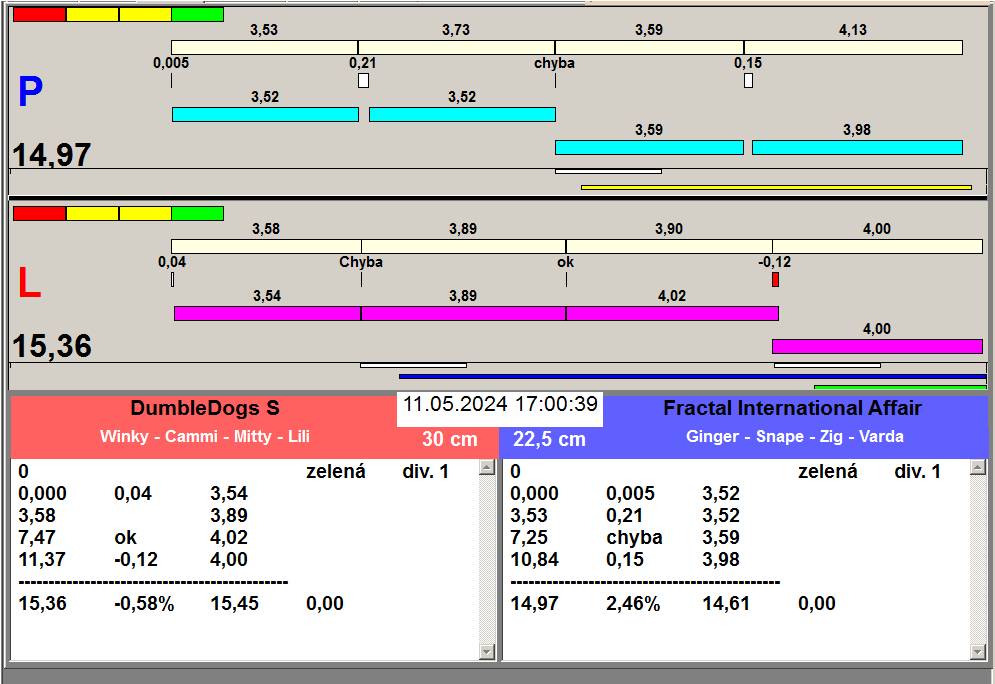Click 'zelená' in the DumbleDogs results list
The height and width of the screenshot is (684, 995).
[336, 471]
